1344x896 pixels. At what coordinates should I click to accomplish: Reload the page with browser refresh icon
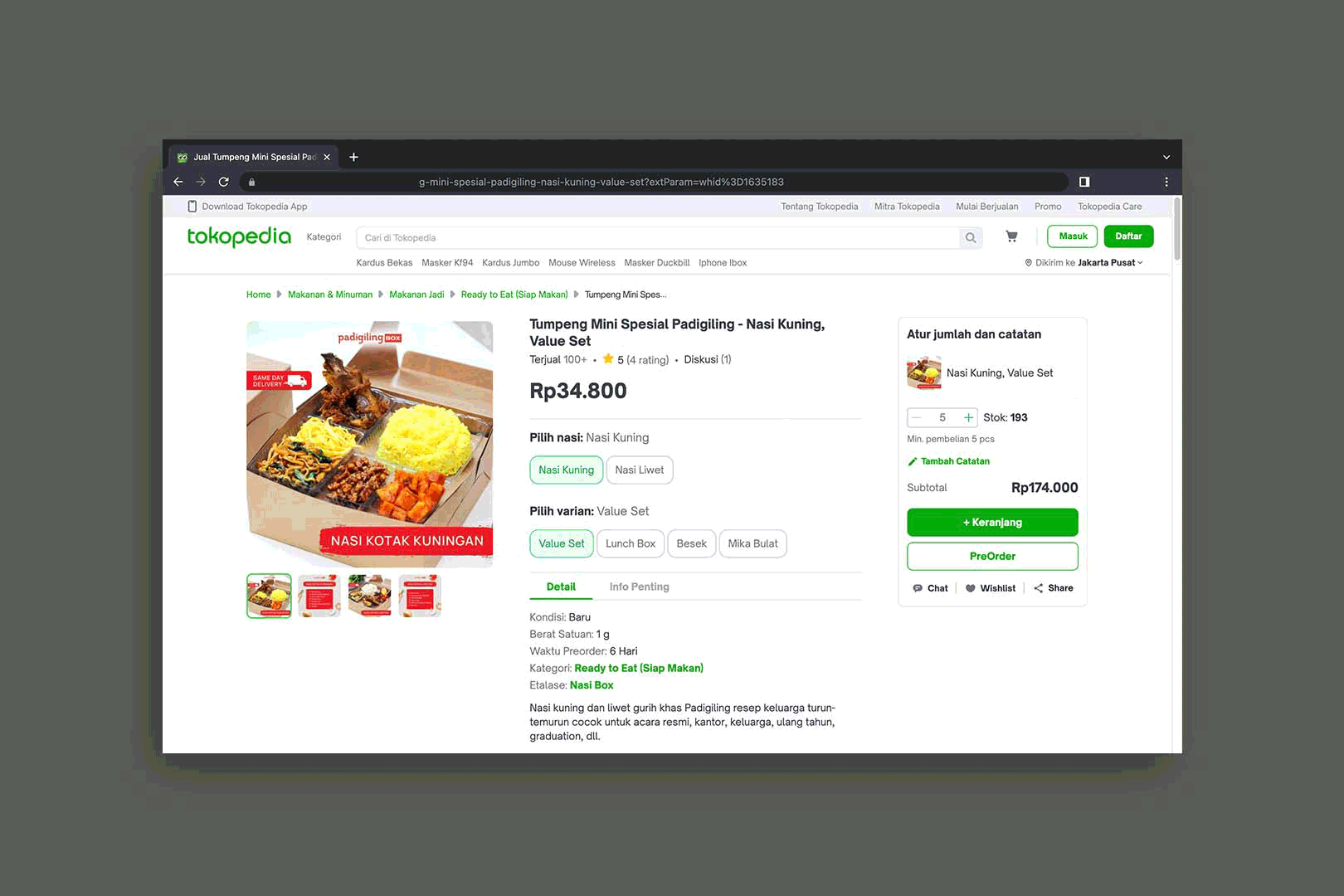tap(224, 182)
